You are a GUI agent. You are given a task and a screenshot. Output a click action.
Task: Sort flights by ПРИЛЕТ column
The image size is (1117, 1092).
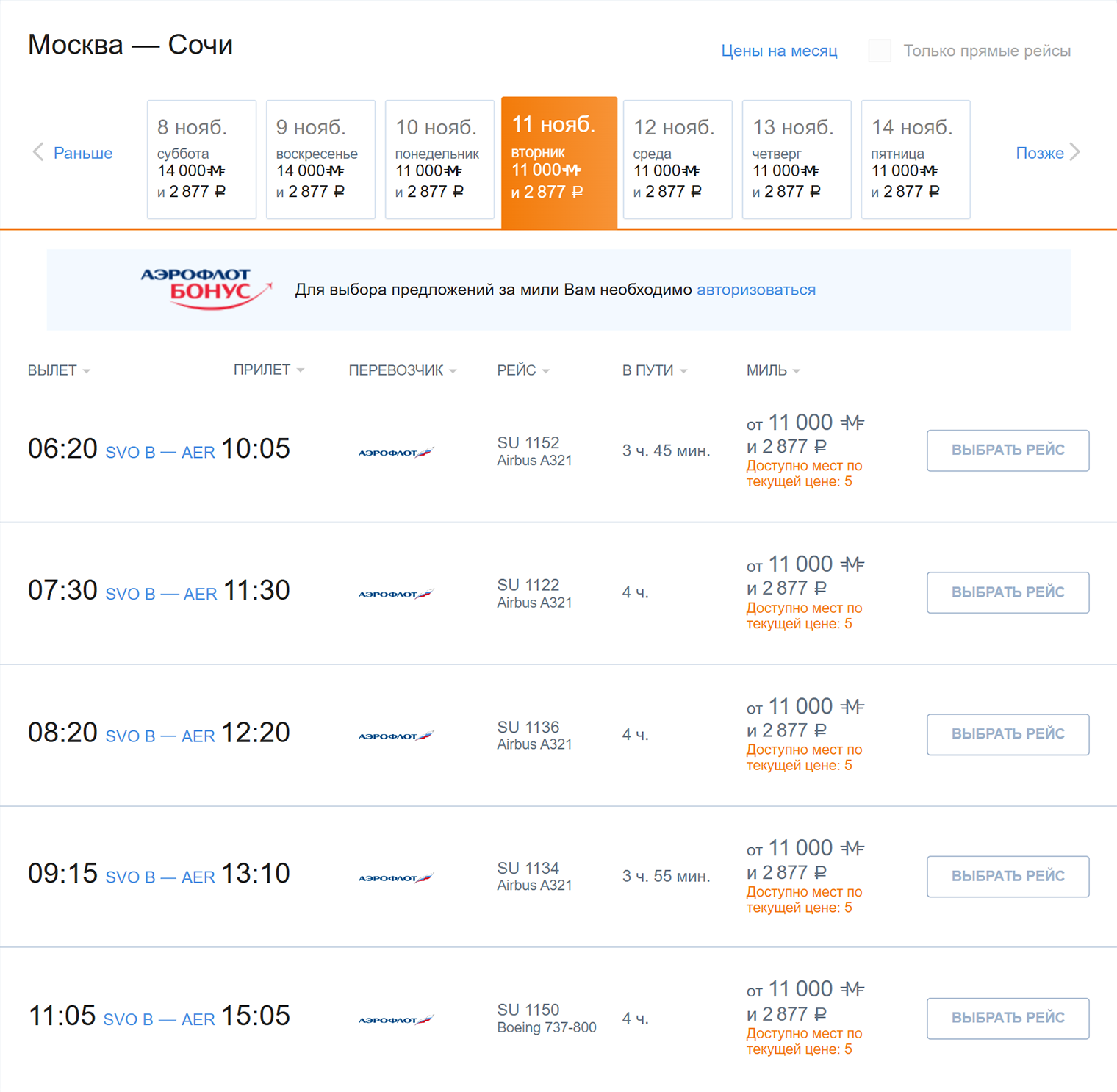[268, 370]
